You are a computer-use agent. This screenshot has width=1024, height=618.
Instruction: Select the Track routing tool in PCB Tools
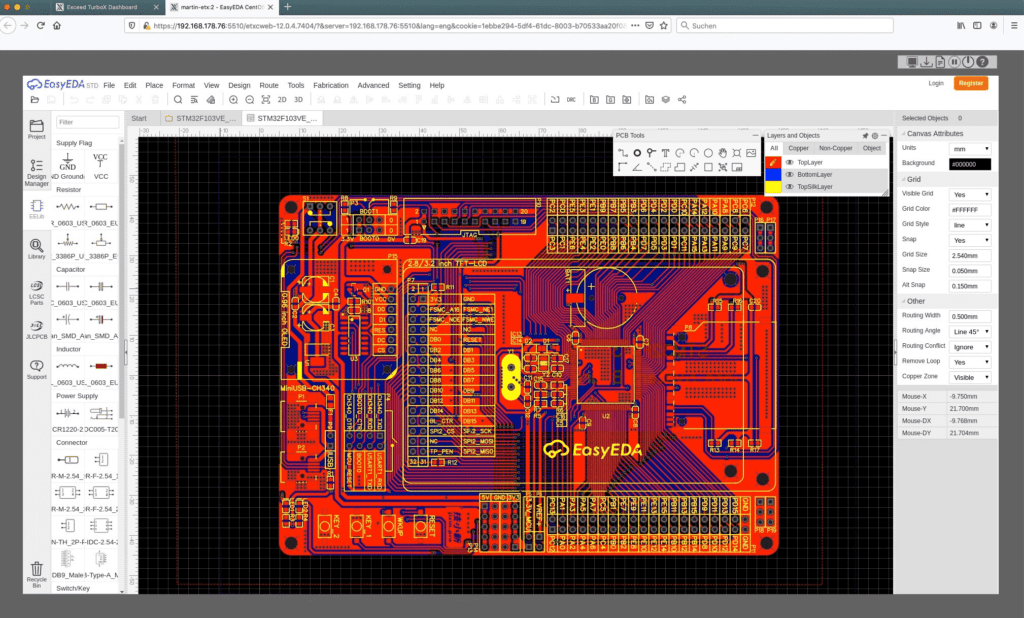622,153
